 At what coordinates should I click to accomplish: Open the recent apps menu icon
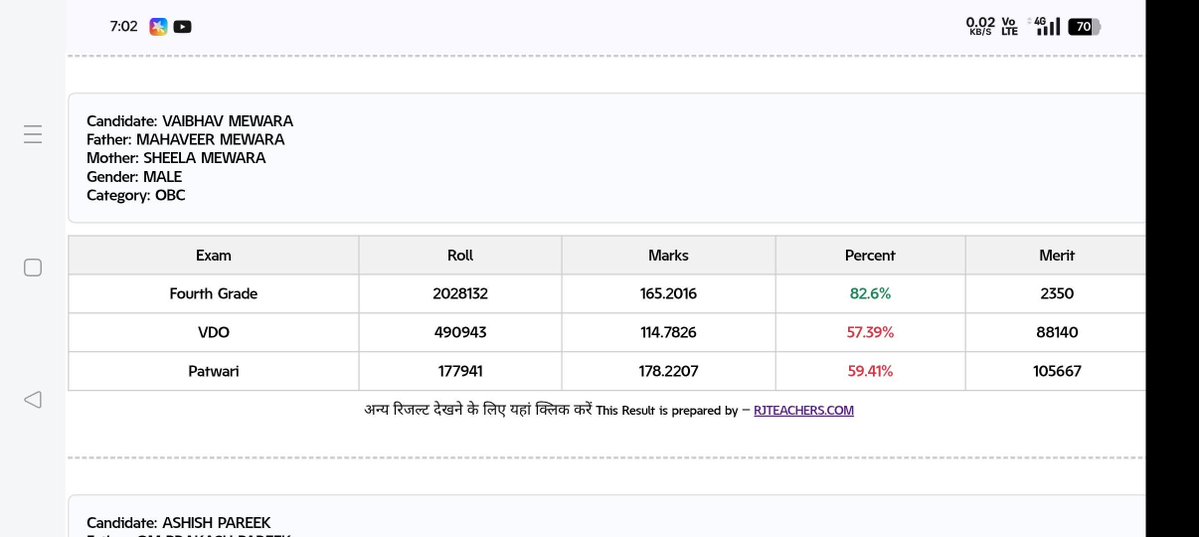(32, 135)
